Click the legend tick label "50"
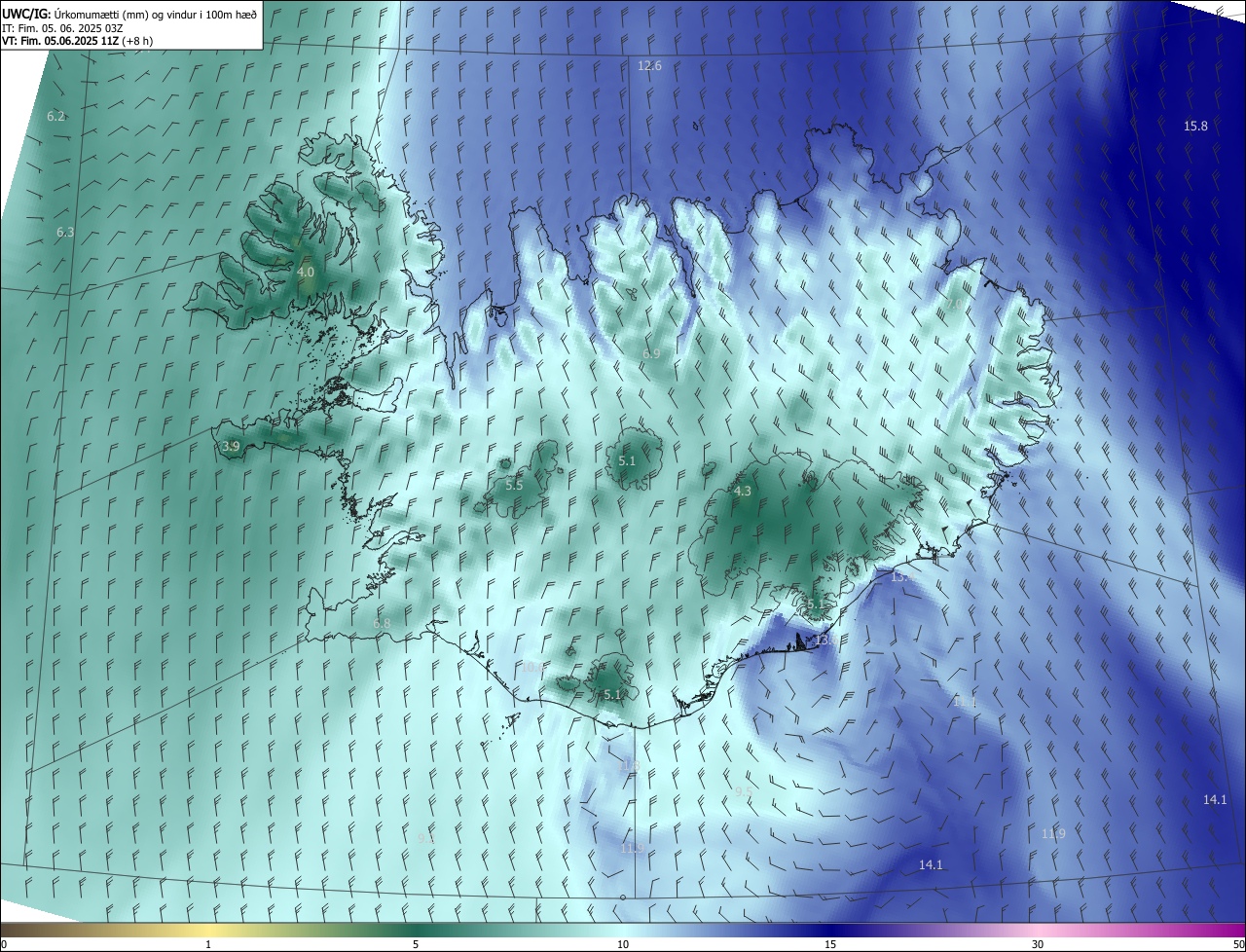Screen dimensions: 1246x952 (1238, 944)
